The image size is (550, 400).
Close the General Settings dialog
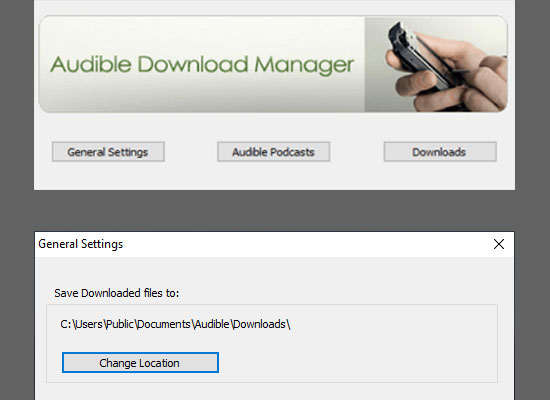pos(499,244)
